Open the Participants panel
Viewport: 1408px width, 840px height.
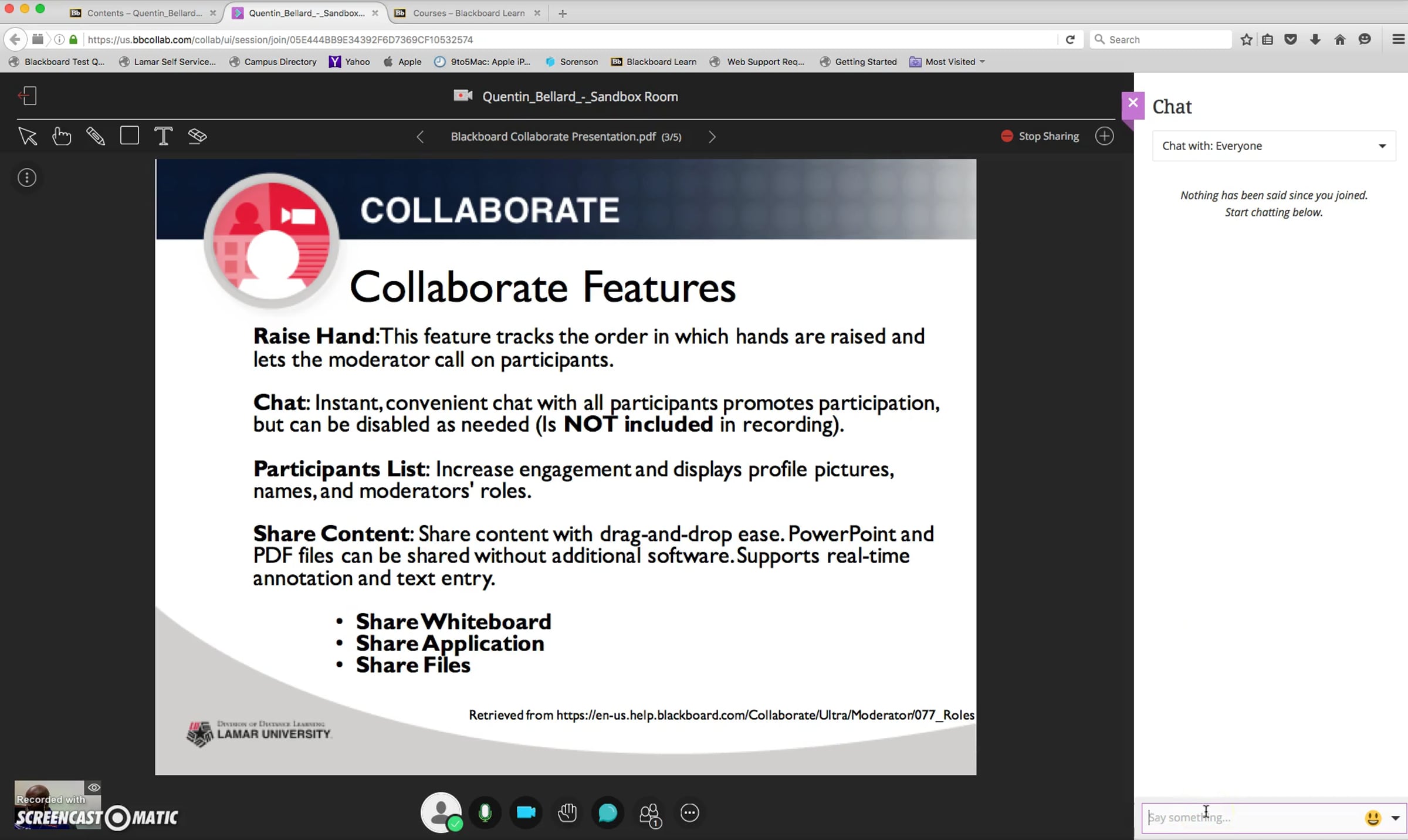point(649,814)
